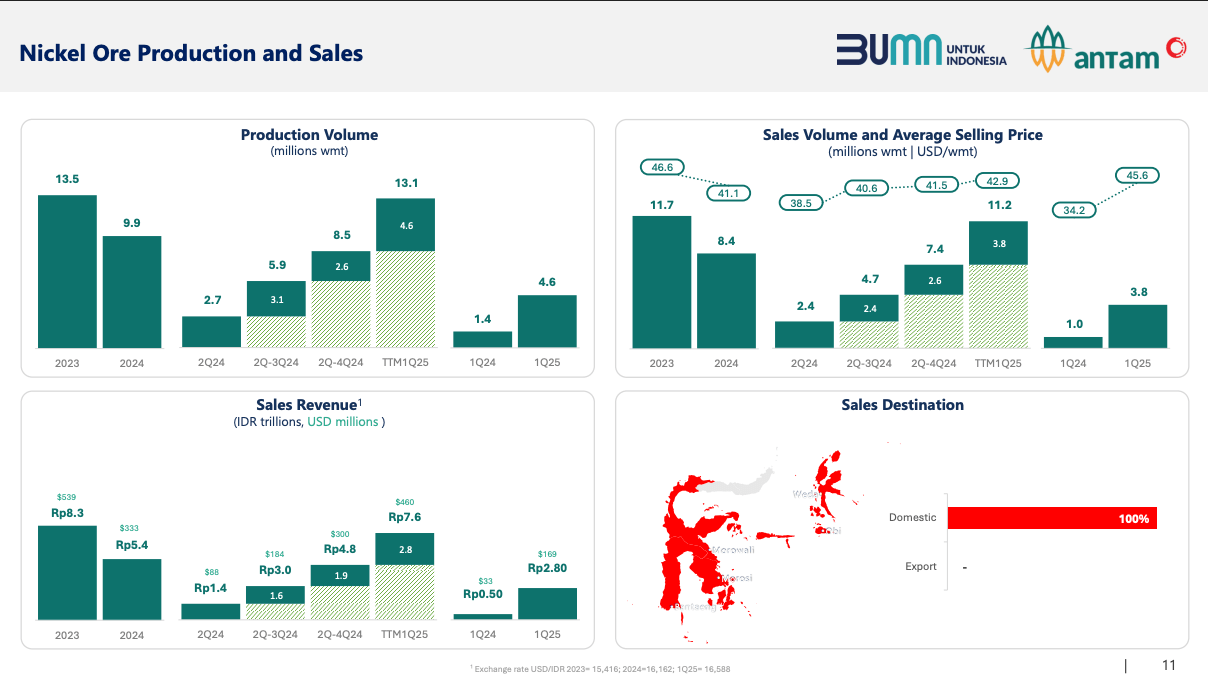Select the TTM1Q25 production segment labeled 4.6
Viewport: 1208px width, 685px height.
click(x=405, y=225)
